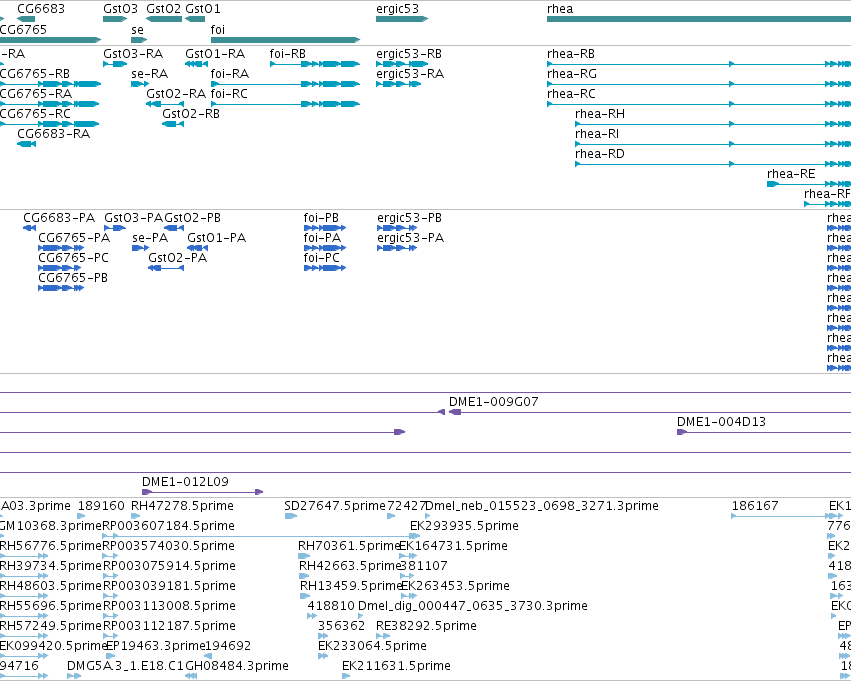Select transcript GstO2-RB
The image size is (851, 681).
tap(173, 124)
